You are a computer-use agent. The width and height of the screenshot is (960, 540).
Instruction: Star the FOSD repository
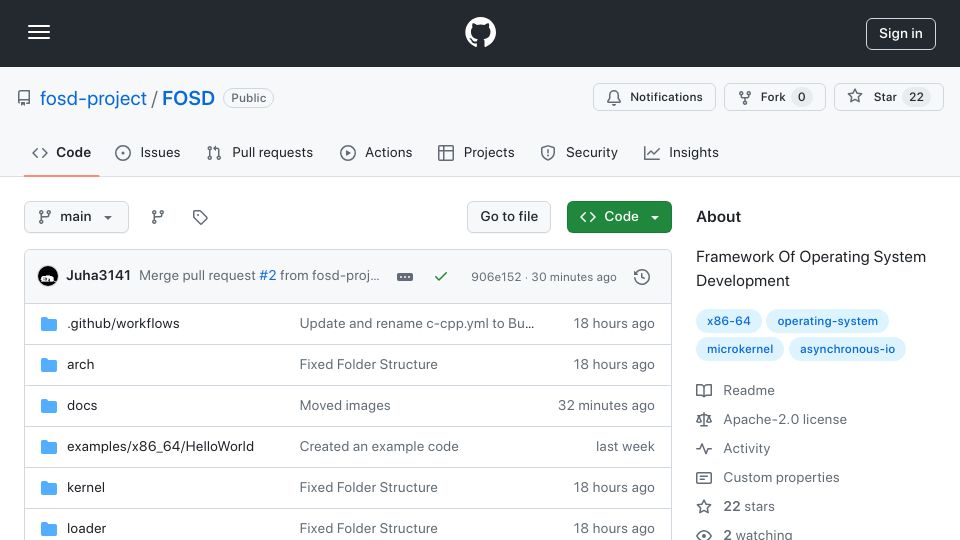click(x=888, y=97)
